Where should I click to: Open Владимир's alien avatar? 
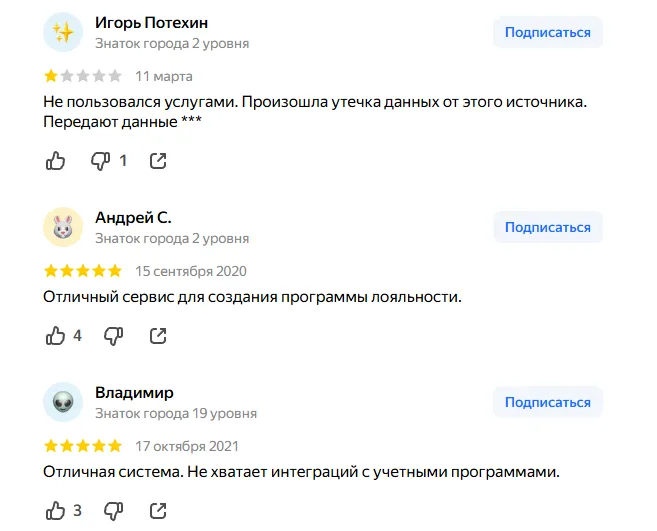pos(63,402)
